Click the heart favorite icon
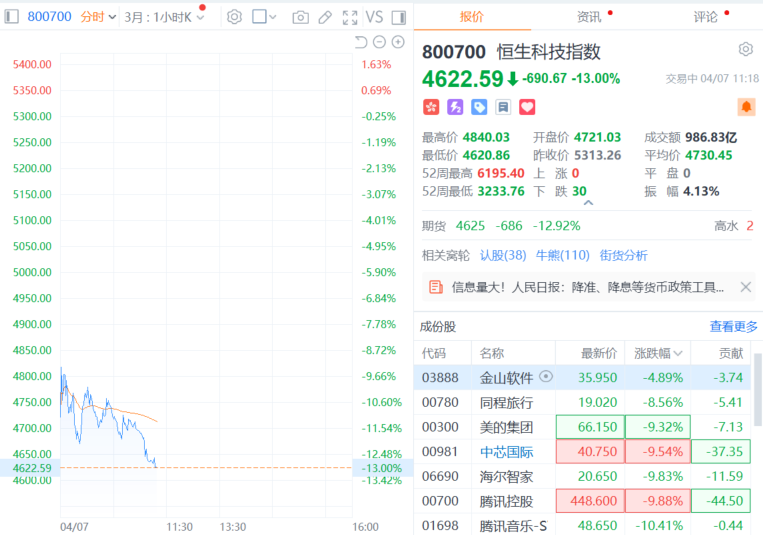Screen dimensions: 763x535 [x=527, y=107]
